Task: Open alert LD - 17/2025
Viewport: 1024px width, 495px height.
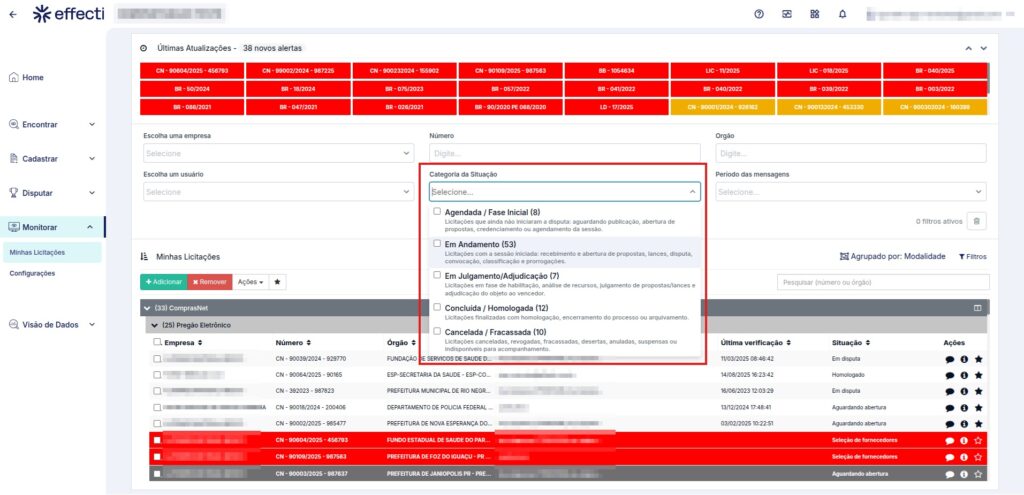Action: click(x=616, y=107)
